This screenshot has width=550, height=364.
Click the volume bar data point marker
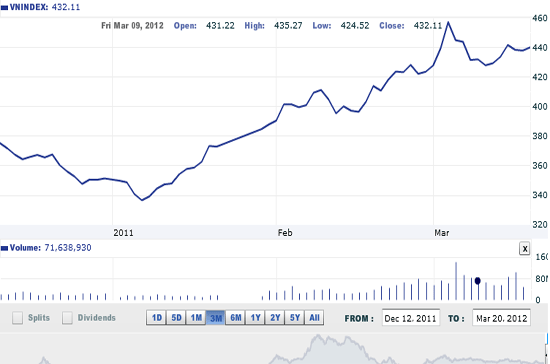click(477, 281)
